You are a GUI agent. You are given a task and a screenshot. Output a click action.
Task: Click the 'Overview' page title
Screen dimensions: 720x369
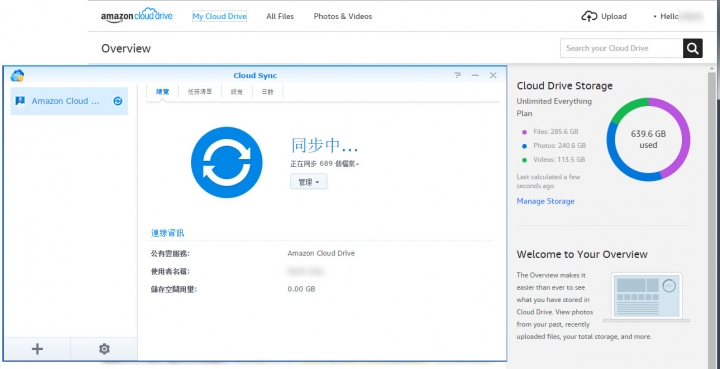tap(126, 48)
